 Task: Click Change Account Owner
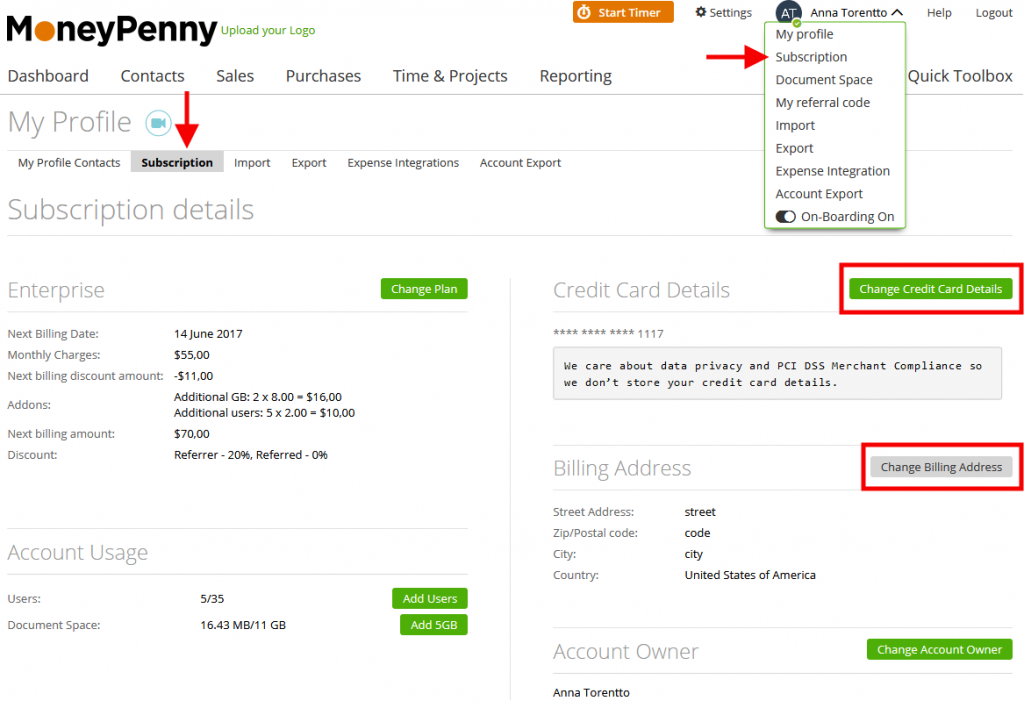(x=939, y=648)
